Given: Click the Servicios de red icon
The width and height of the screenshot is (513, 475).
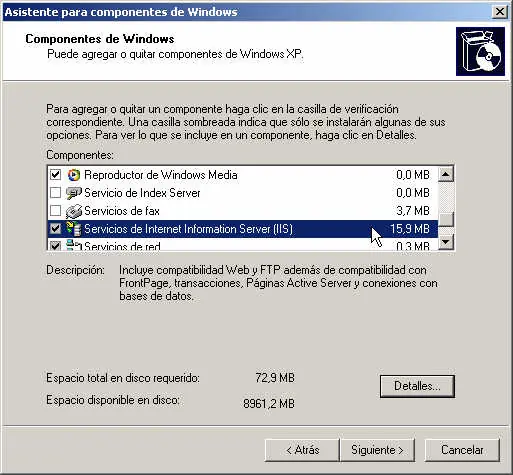Looking at the screenshot, I should tap(74, 245).
